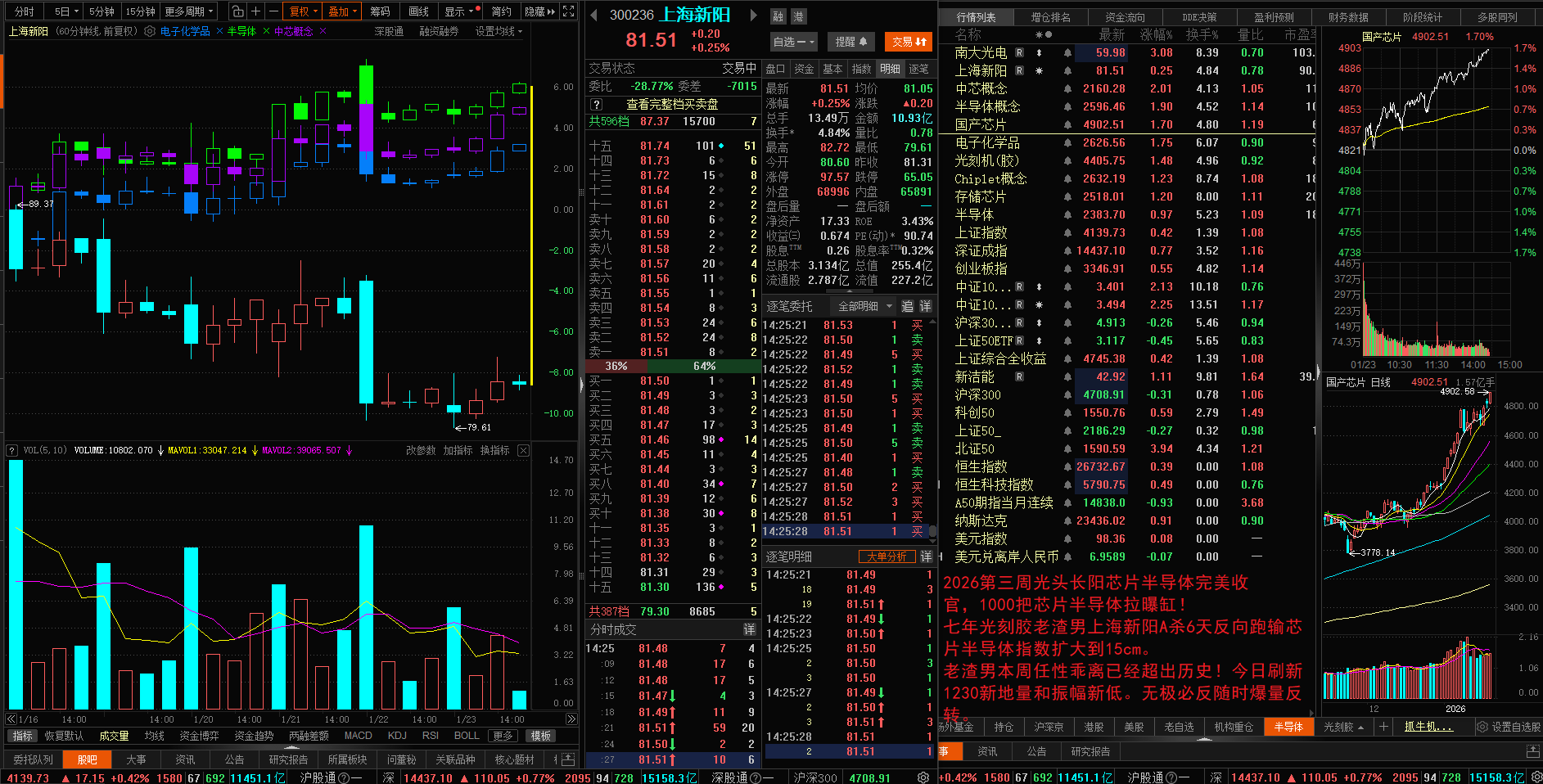This screenshot has width=1543, height=784.
Task: Toggle 隐藏 side panel
Action: click(539, 11)
